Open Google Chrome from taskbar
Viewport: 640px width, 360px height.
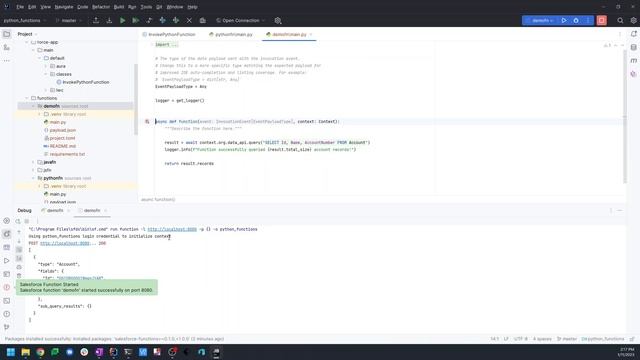40,352
